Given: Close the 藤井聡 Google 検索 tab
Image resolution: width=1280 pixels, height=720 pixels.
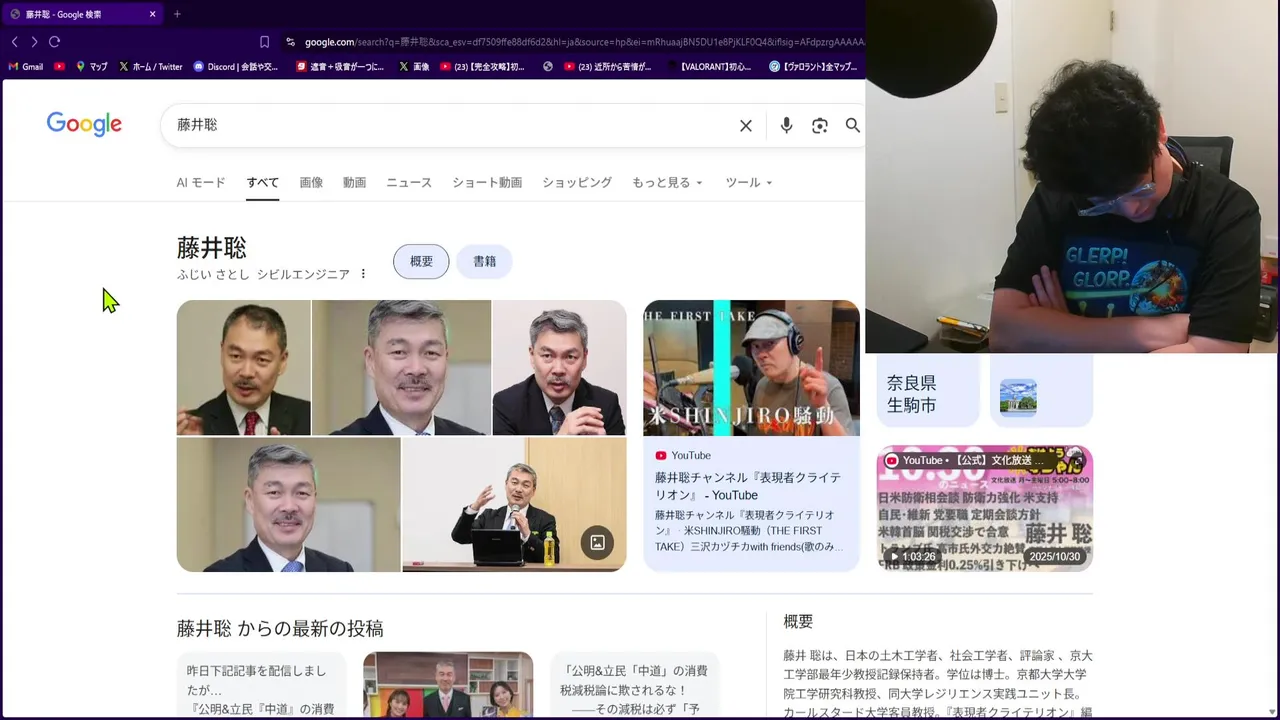Looking at the screenshot, I should pos(152,14).
